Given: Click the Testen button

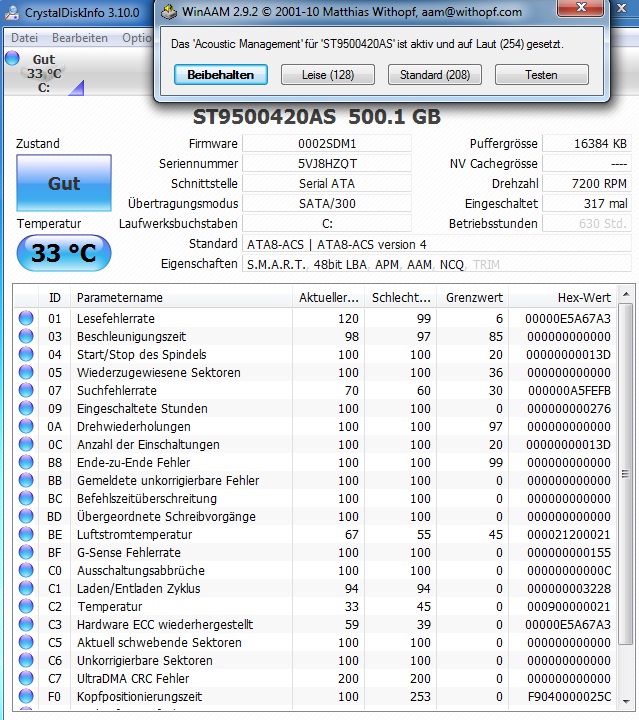Looking at the screenshot, I should point(542,75).
